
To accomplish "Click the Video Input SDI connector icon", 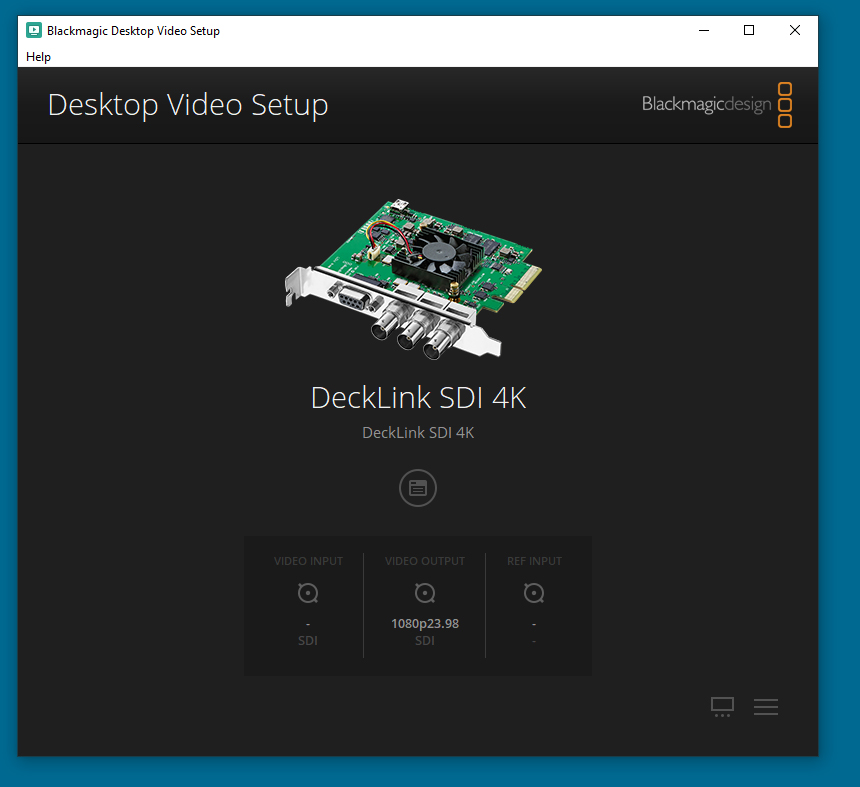I will [x=308, y=593].
